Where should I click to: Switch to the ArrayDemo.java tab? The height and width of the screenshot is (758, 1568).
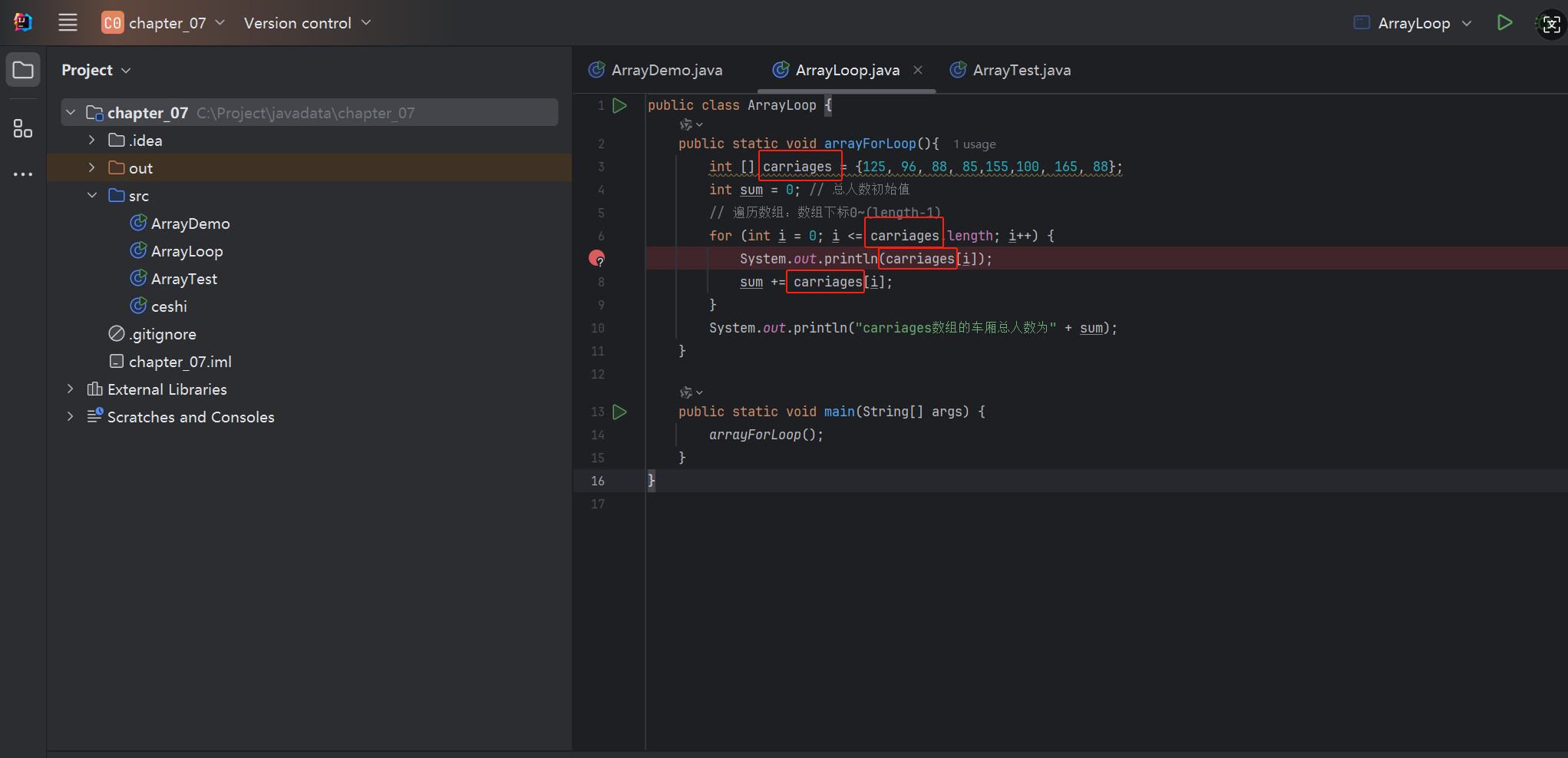click(x=665, y=71)
